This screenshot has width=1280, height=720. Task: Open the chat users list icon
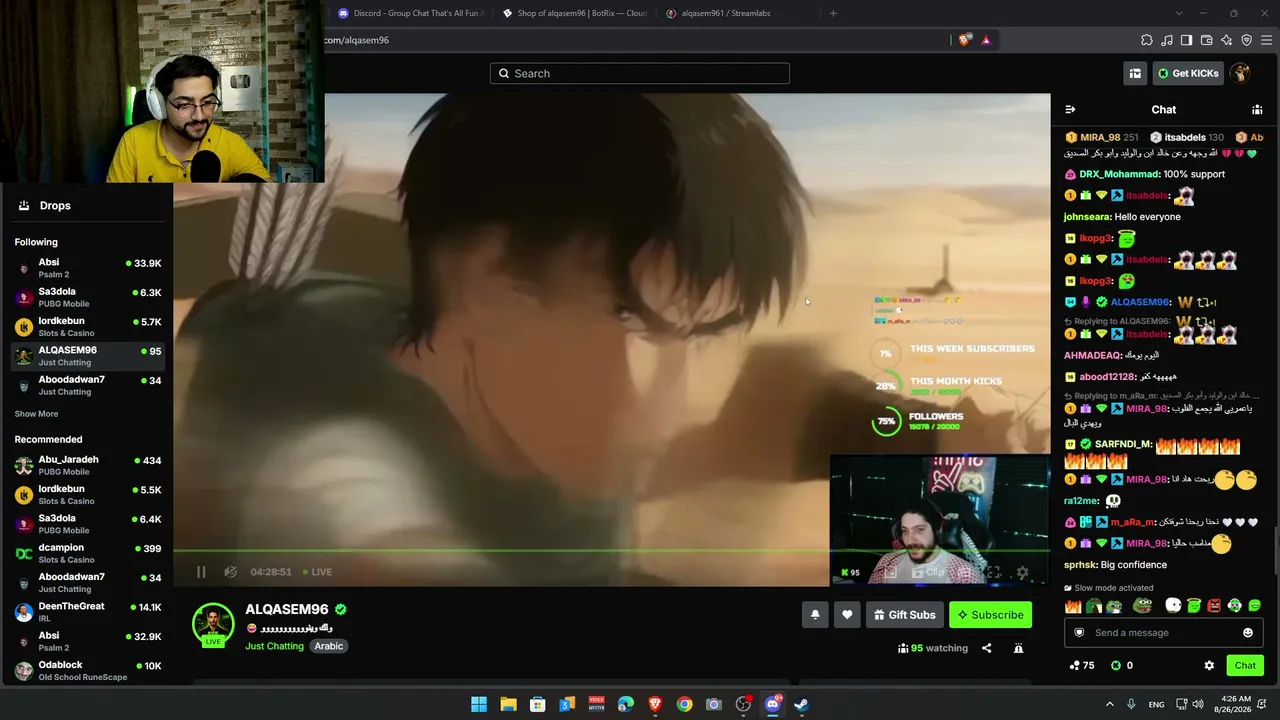1257,110
